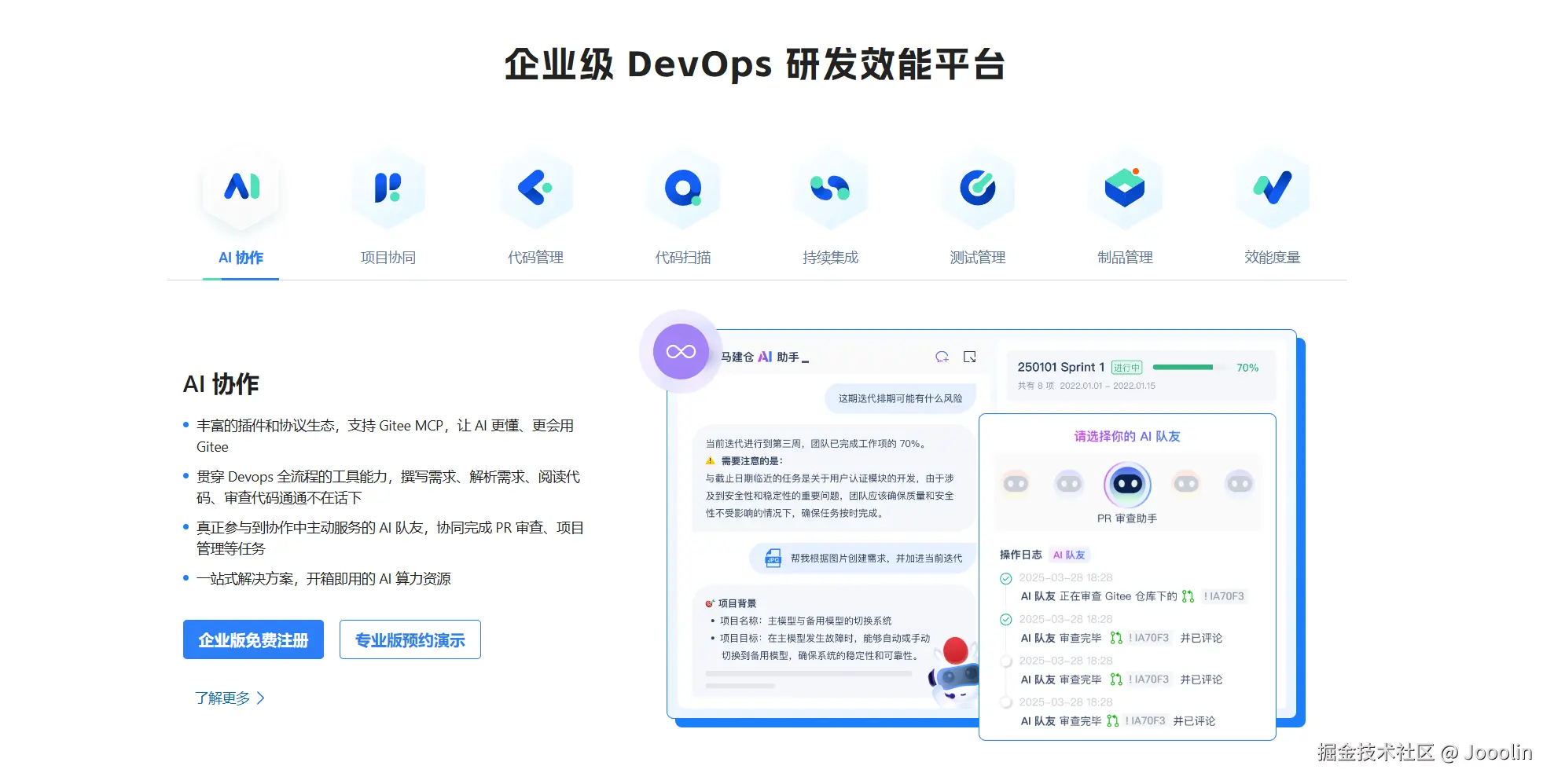Viewport: 1554px width, 784px height.
Task: Open the 制品管理 box icon
Action: (x=1125, y=188)
